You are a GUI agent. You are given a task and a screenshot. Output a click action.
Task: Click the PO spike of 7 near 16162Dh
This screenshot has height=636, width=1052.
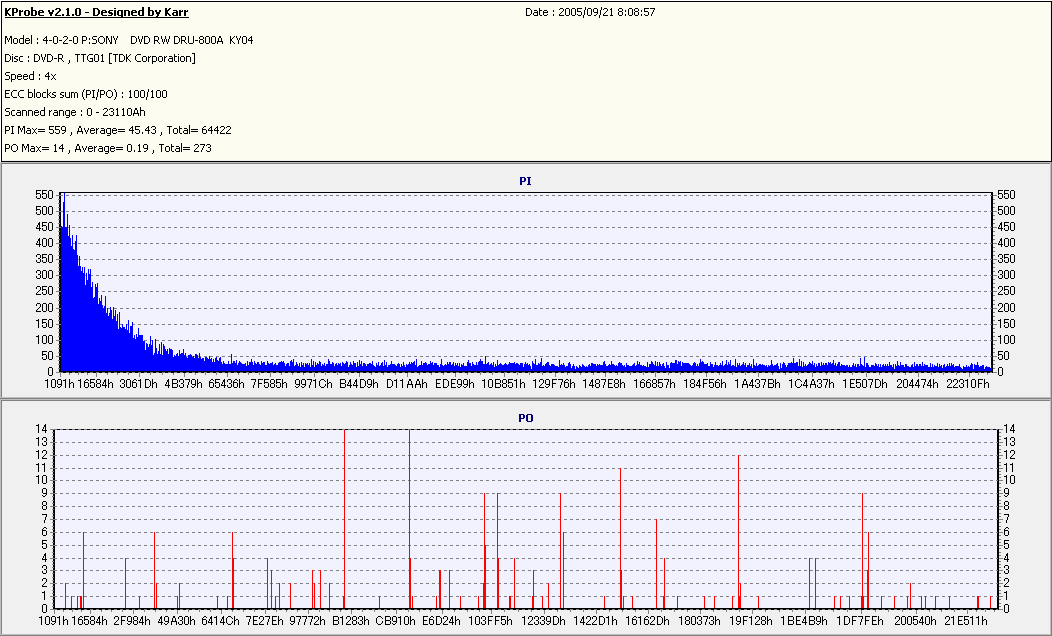(x=656, y=564)
